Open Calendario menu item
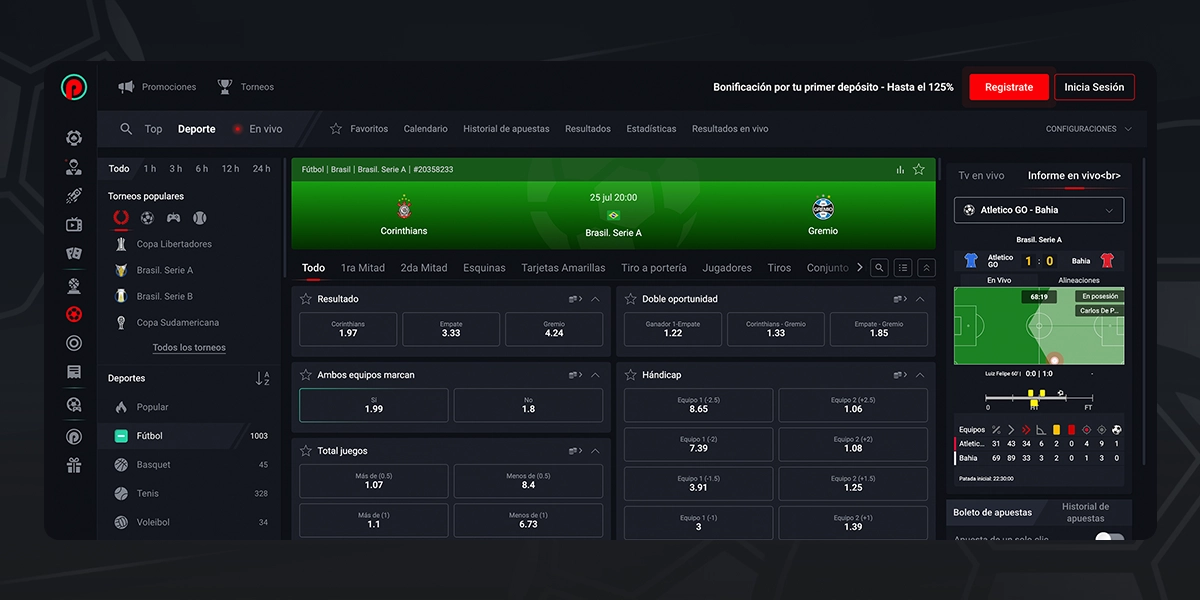 [426, 129]
